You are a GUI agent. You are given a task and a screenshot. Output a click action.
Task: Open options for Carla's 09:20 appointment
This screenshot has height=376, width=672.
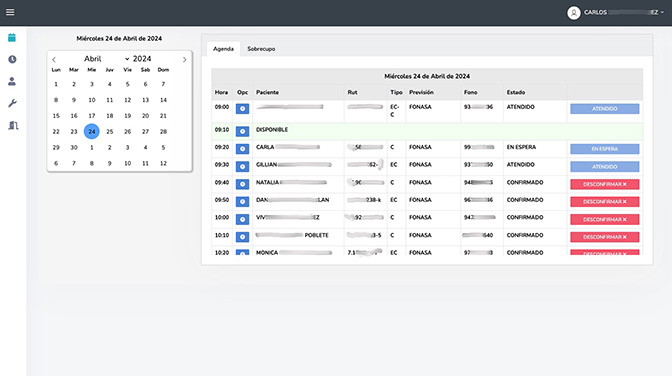click(x=242, y=149)
